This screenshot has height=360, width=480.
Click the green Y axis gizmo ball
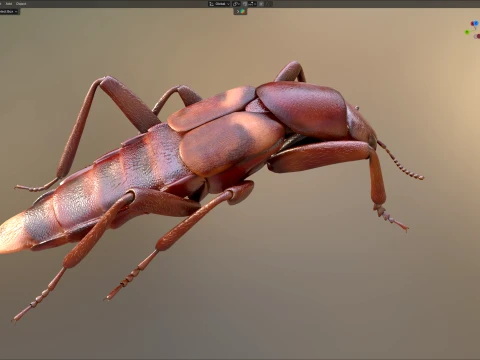pyautogui.click(x=467, y=32)
